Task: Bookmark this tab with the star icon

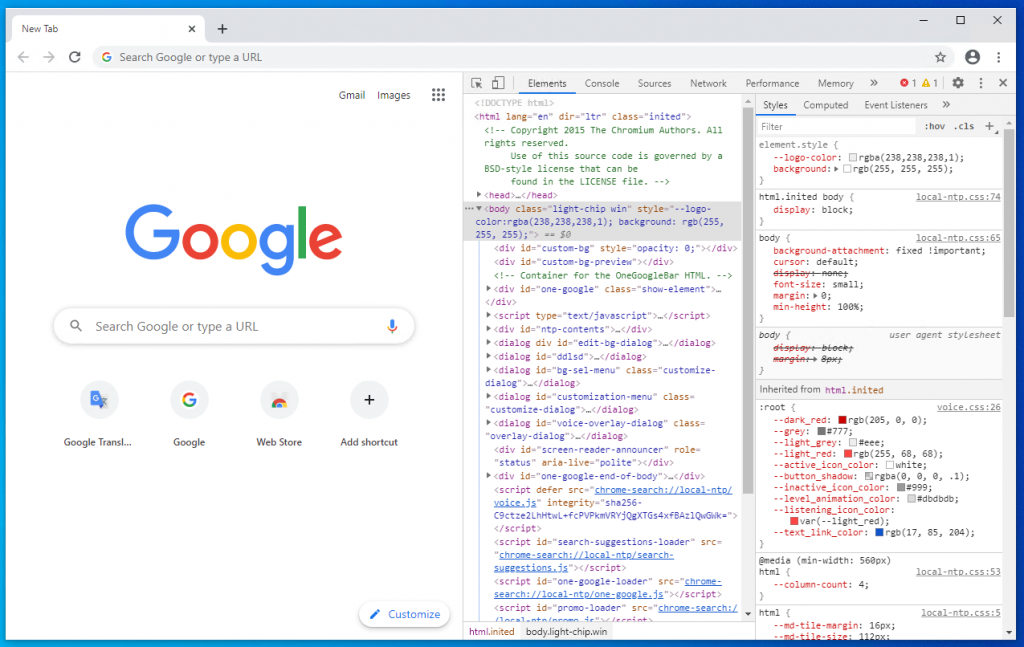Action: pos(940,57)
